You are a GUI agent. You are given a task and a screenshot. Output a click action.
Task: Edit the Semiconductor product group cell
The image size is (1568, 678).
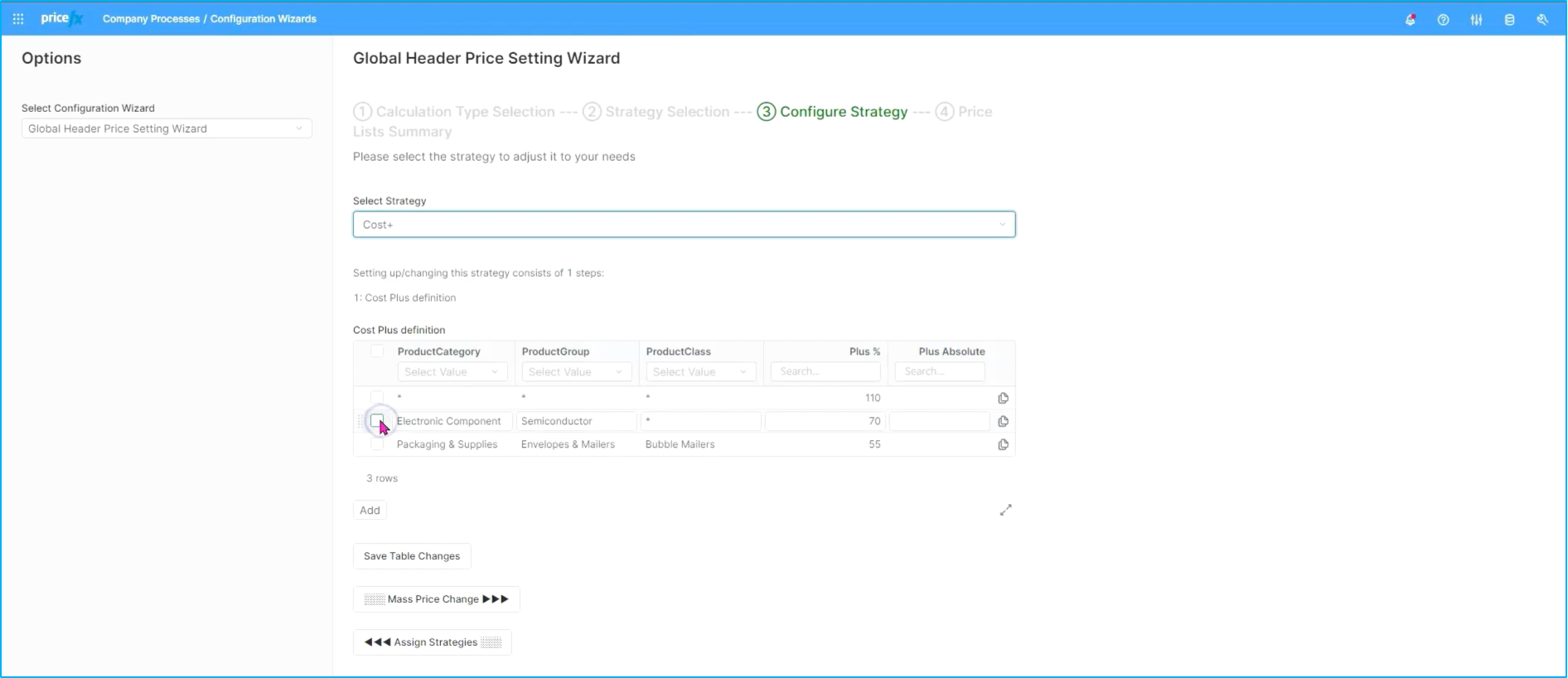(x=577, y=421)
